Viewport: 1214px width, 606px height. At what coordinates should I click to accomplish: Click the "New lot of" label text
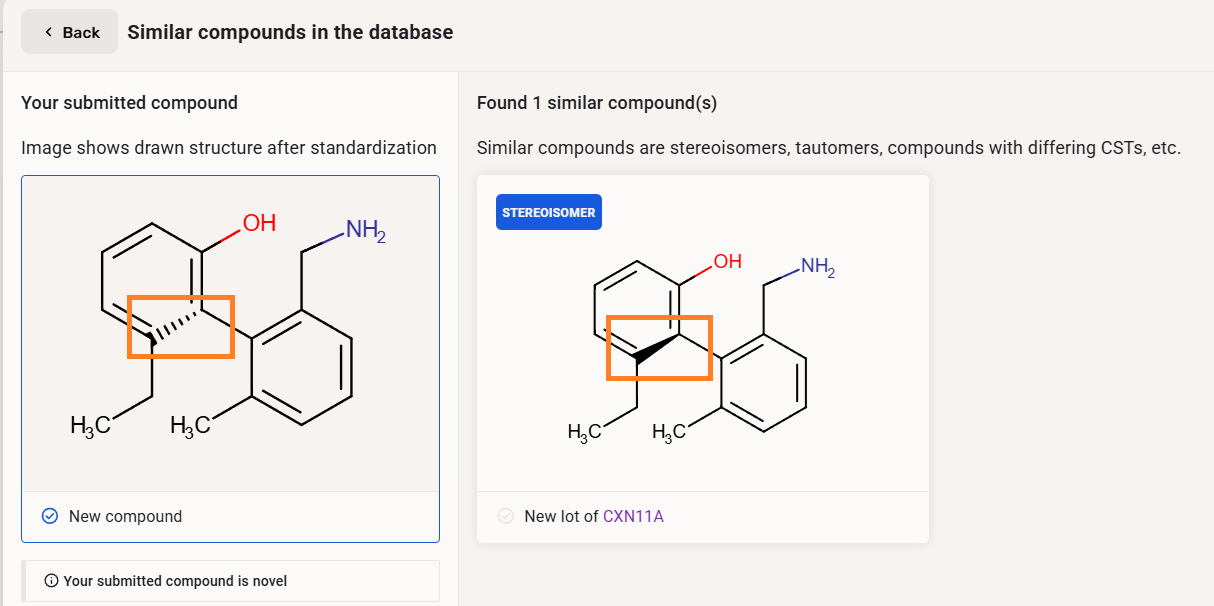click(561, 516)
